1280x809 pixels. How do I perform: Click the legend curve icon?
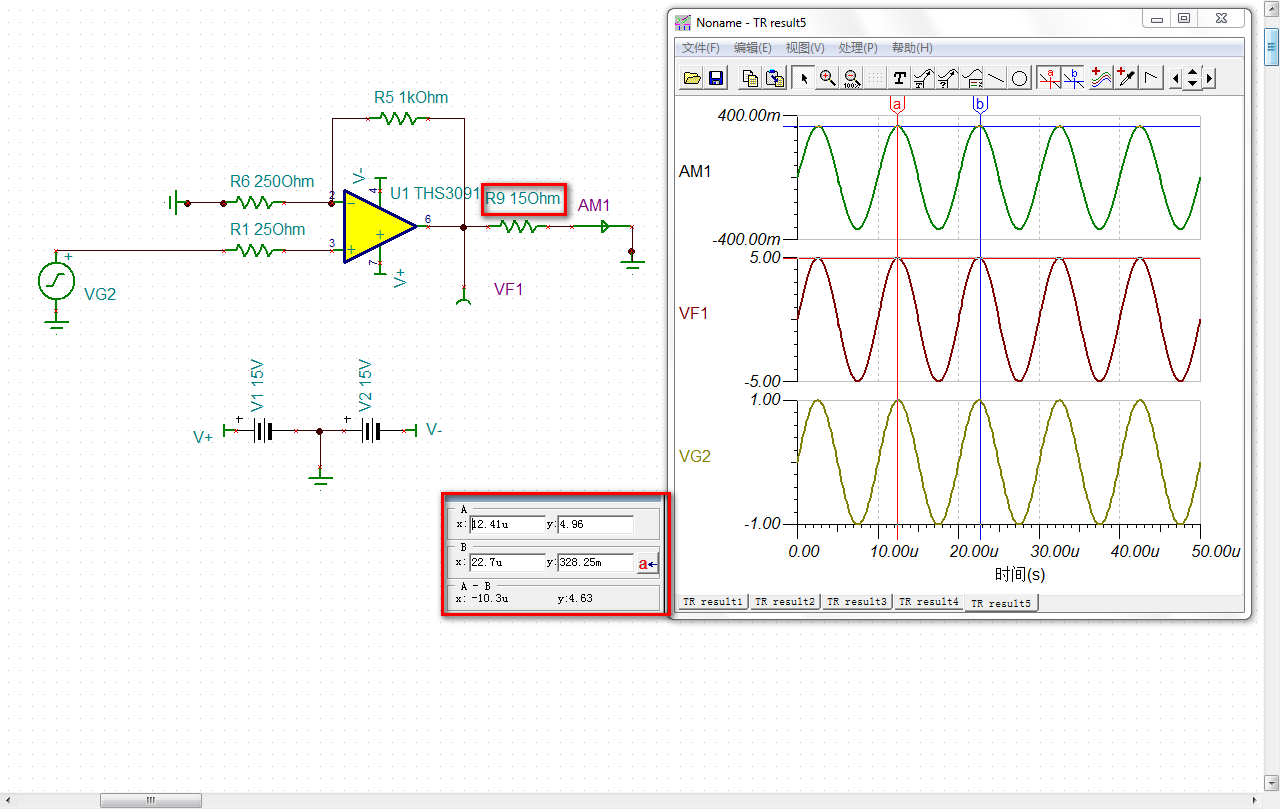[972, 78]
